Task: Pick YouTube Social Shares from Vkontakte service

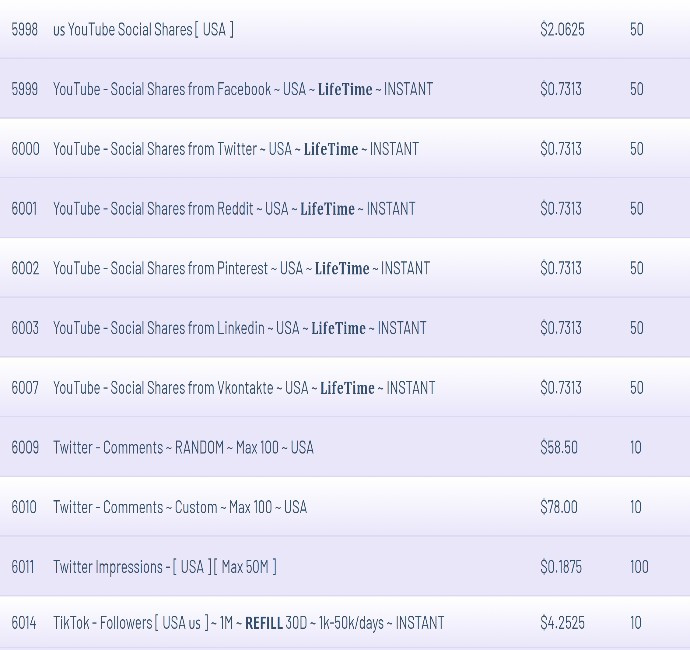Action: pos(244,388)
